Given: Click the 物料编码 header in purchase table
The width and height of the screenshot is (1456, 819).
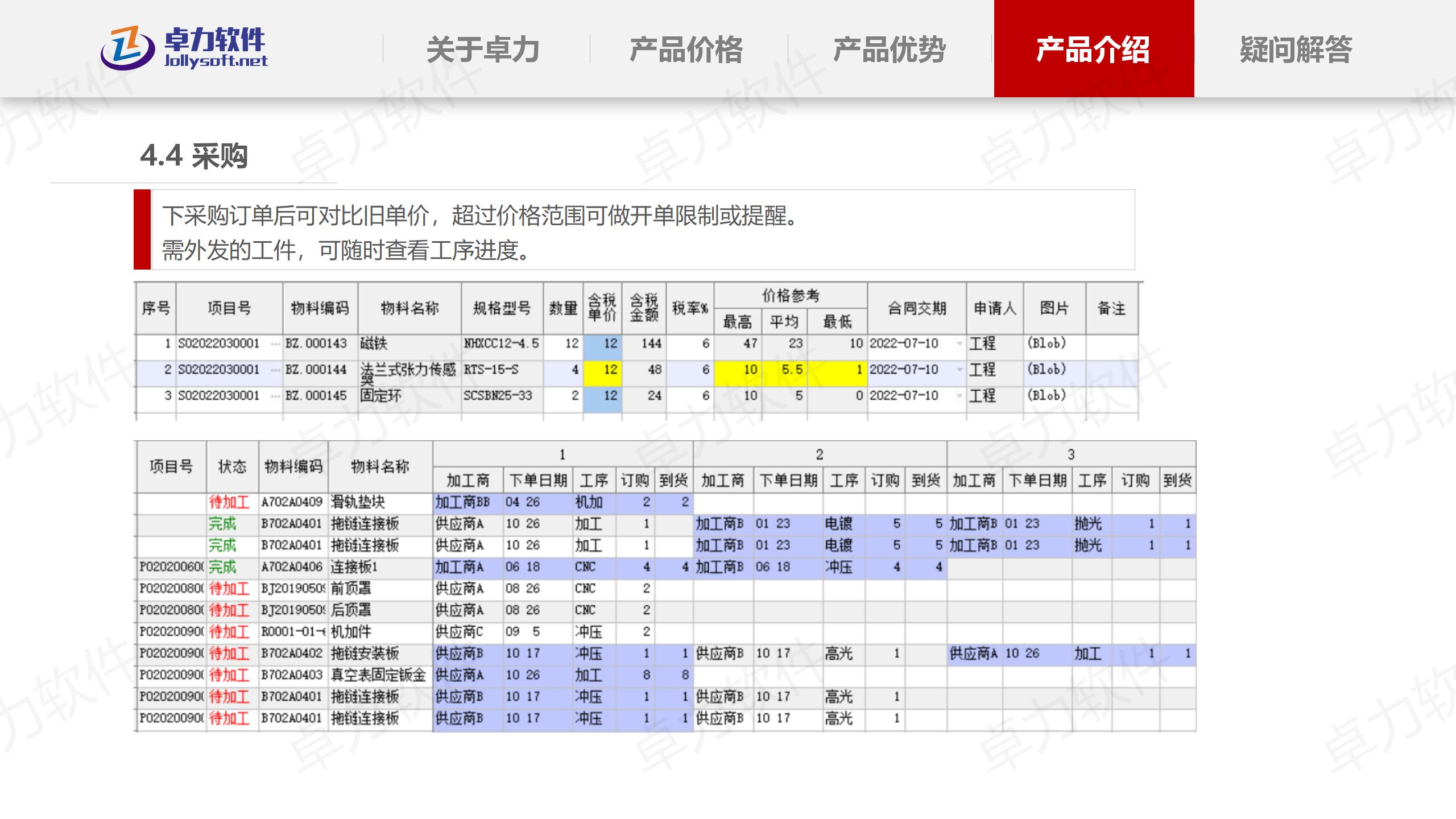Looking at the screenshot, I should click(x=320, y=308).
